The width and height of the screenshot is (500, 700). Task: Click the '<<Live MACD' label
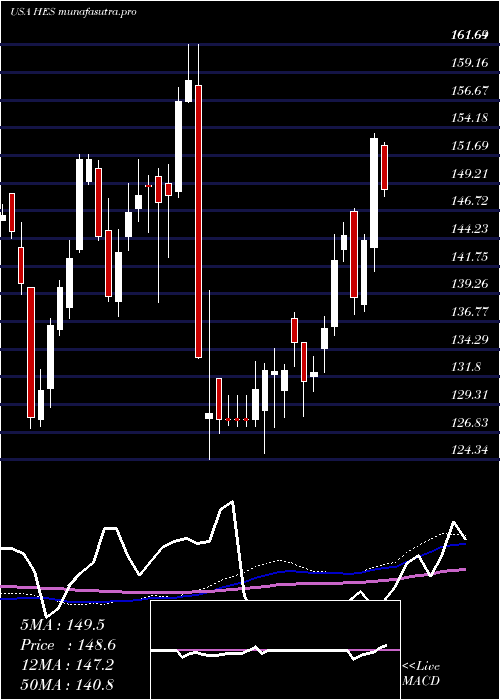(x=421, y=674)
